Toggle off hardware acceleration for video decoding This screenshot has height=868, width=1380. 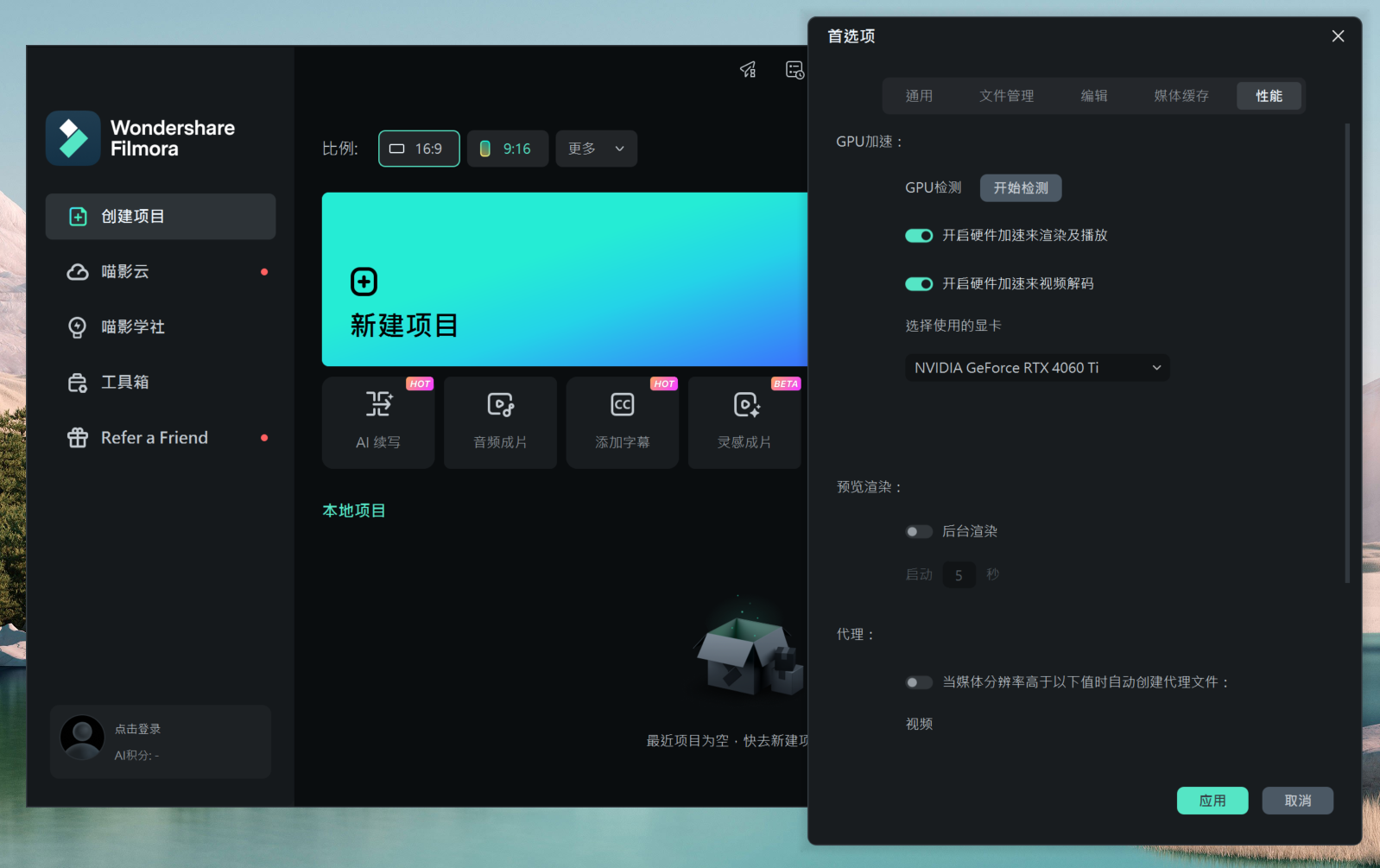pyautogui.click(x=919, y=284)
